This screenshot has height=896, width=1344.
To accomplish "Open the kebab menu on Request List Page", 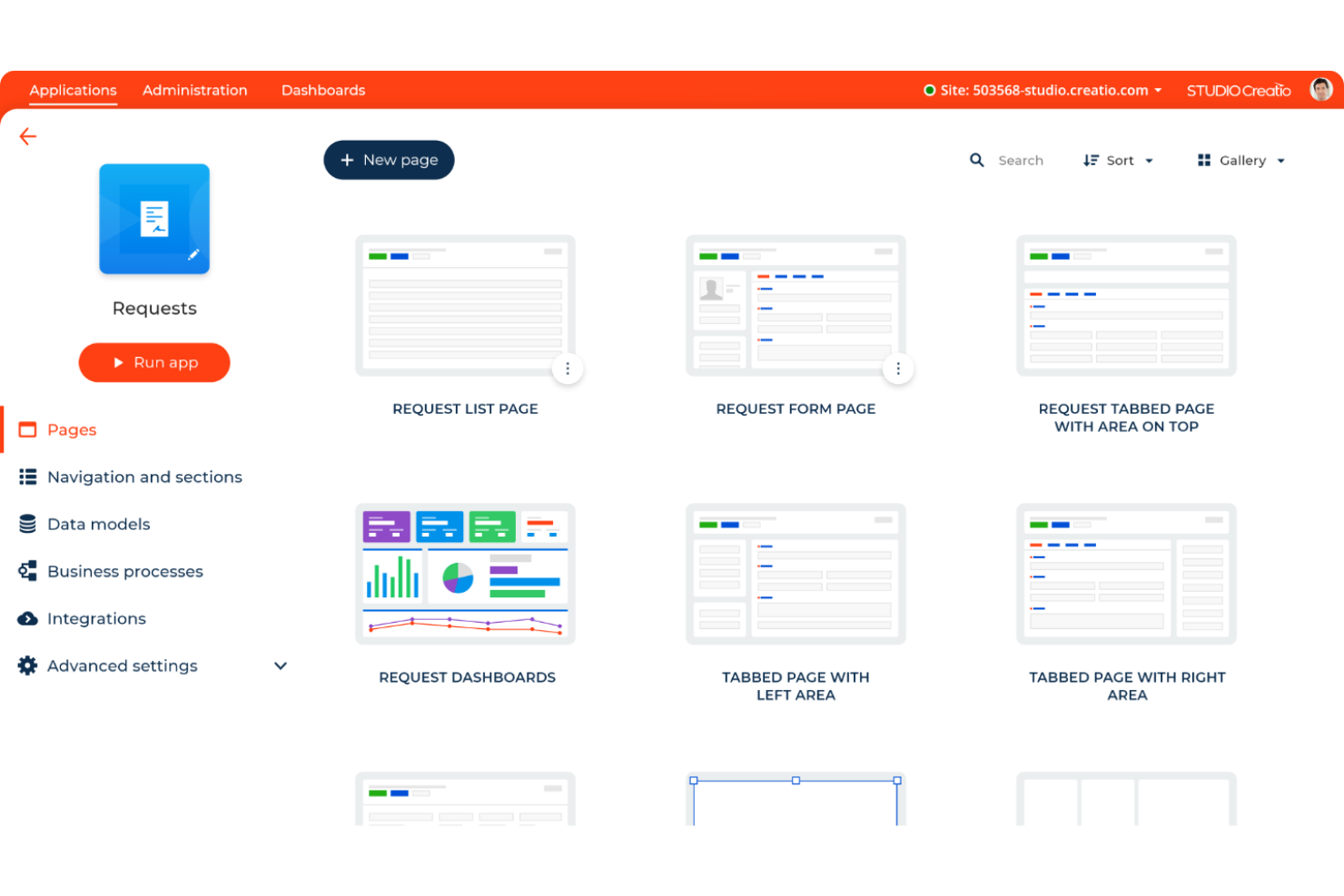I will (x=568, y=369).
